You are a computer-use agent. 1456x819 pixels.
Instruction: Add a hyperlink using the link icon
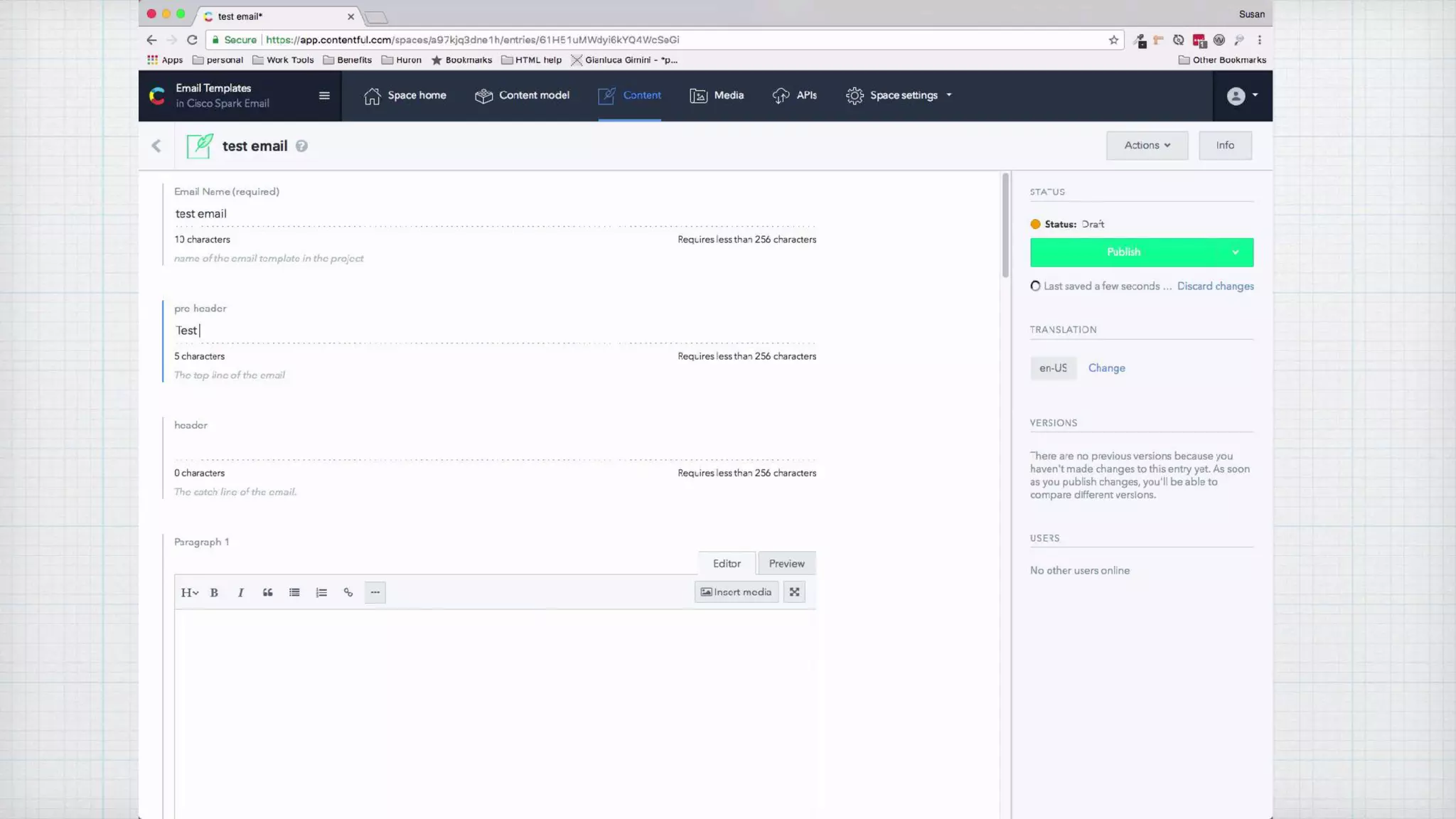[x=348, y=592]
